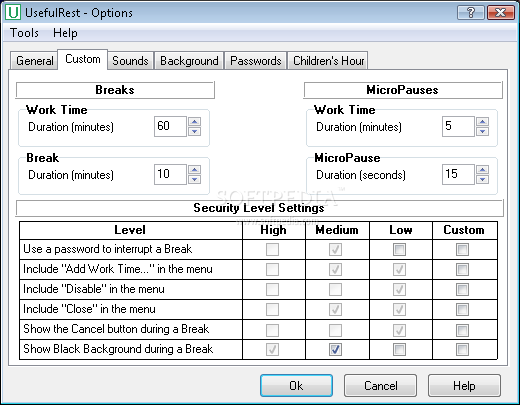Click the MicroPauses Work Time field showing 5
Screen dimensions: 520x405
click(458, 126)
